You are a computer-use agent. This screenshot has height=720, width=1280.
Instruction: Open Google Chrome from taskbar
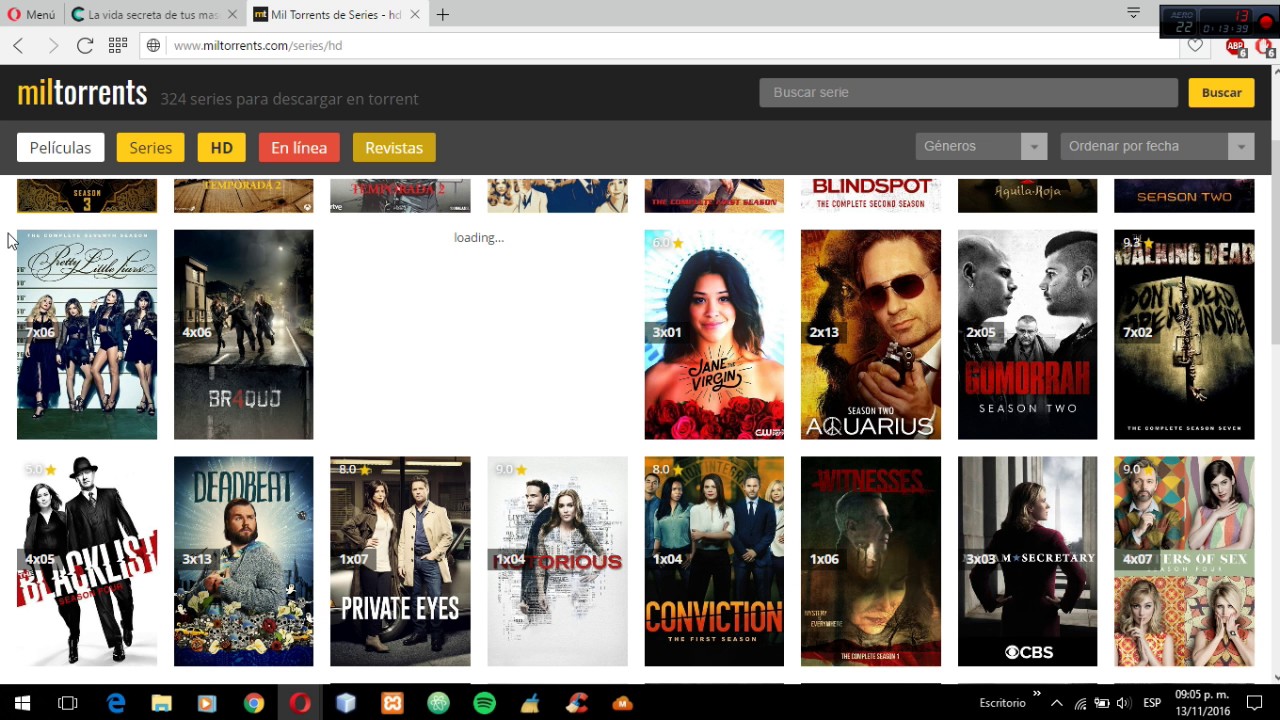coord(254,703)
